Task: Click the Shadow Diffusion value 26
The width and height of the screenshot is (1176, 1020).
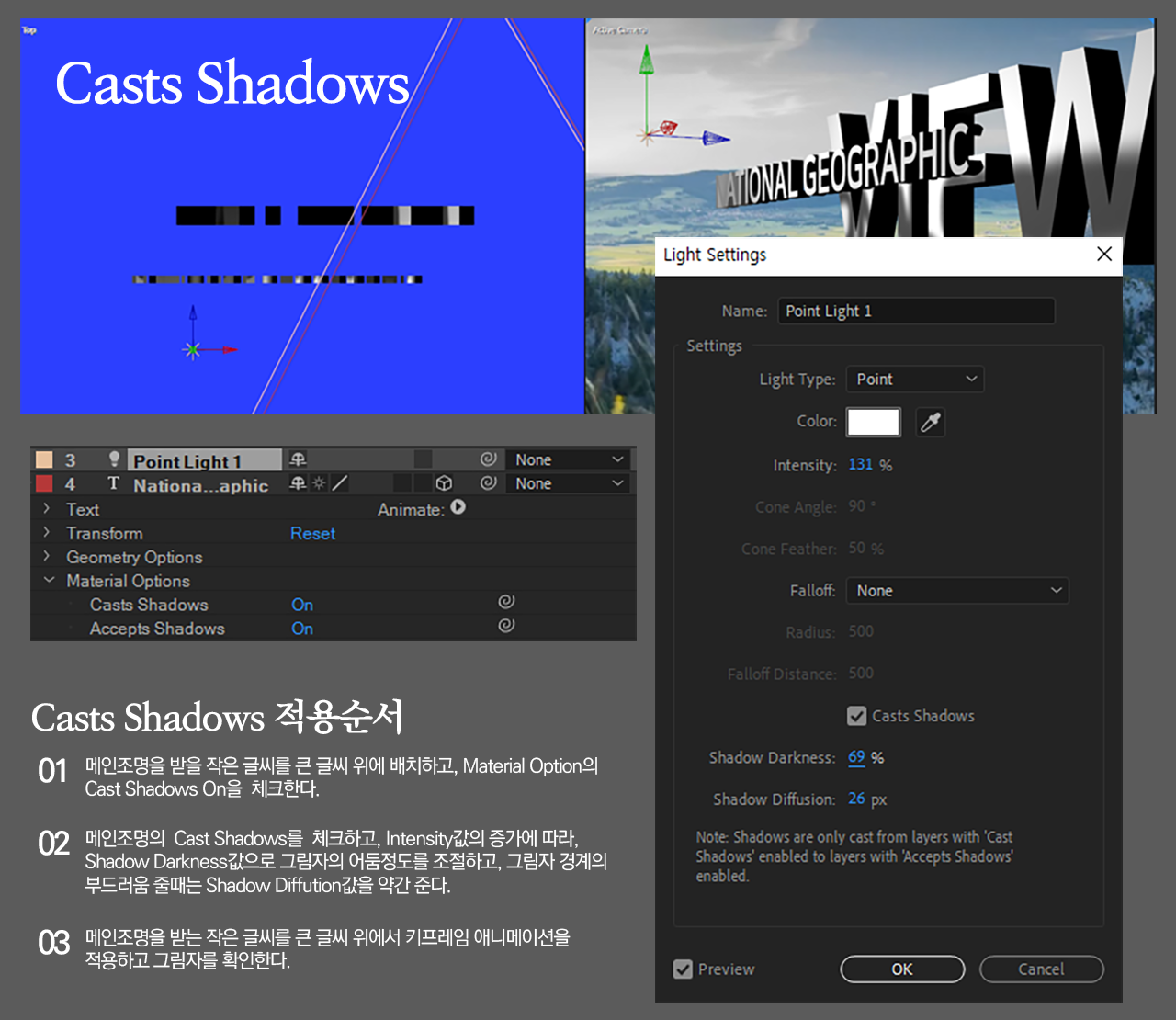Action: 856,799
